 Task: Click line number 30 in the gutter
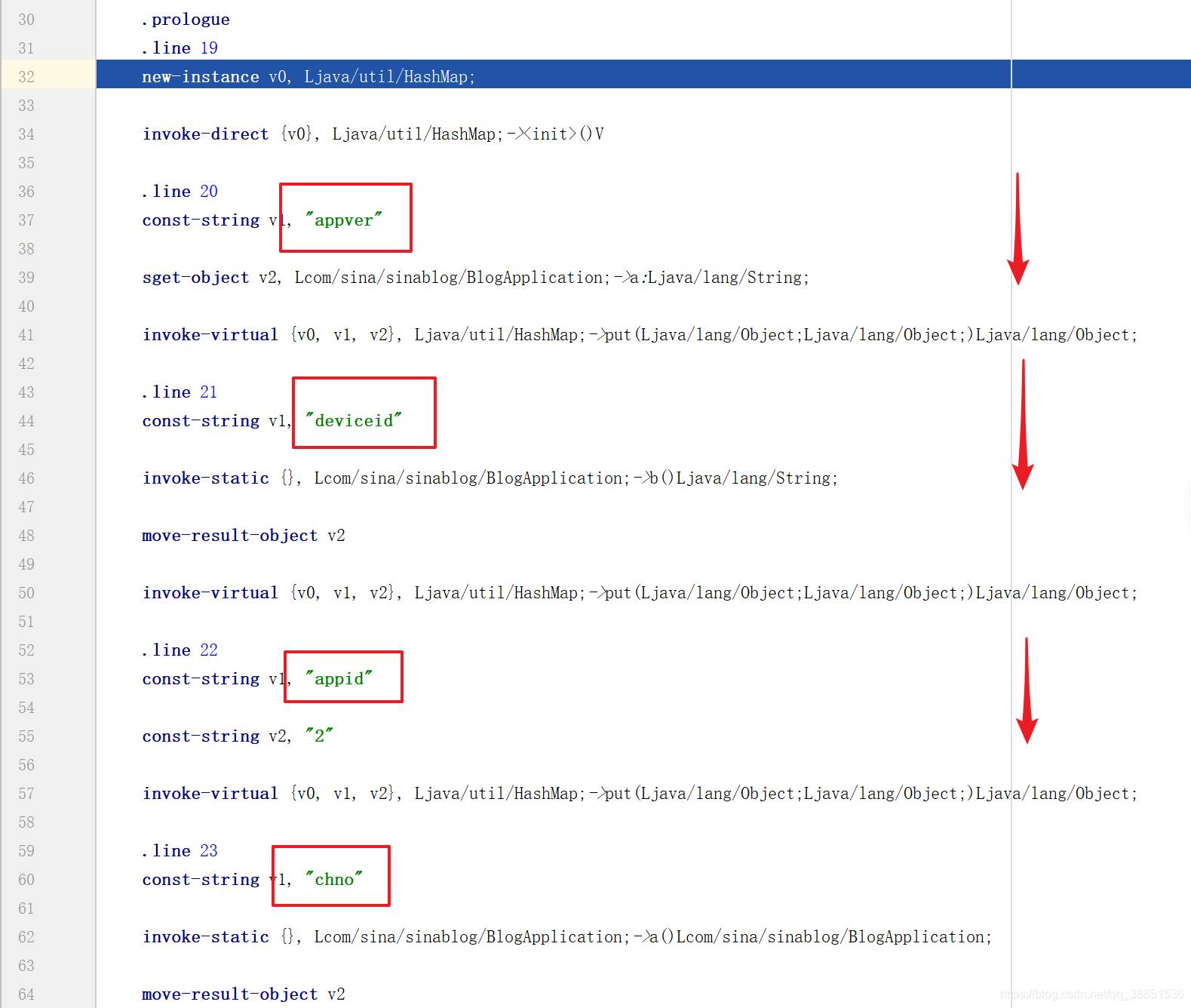(26, 20)
